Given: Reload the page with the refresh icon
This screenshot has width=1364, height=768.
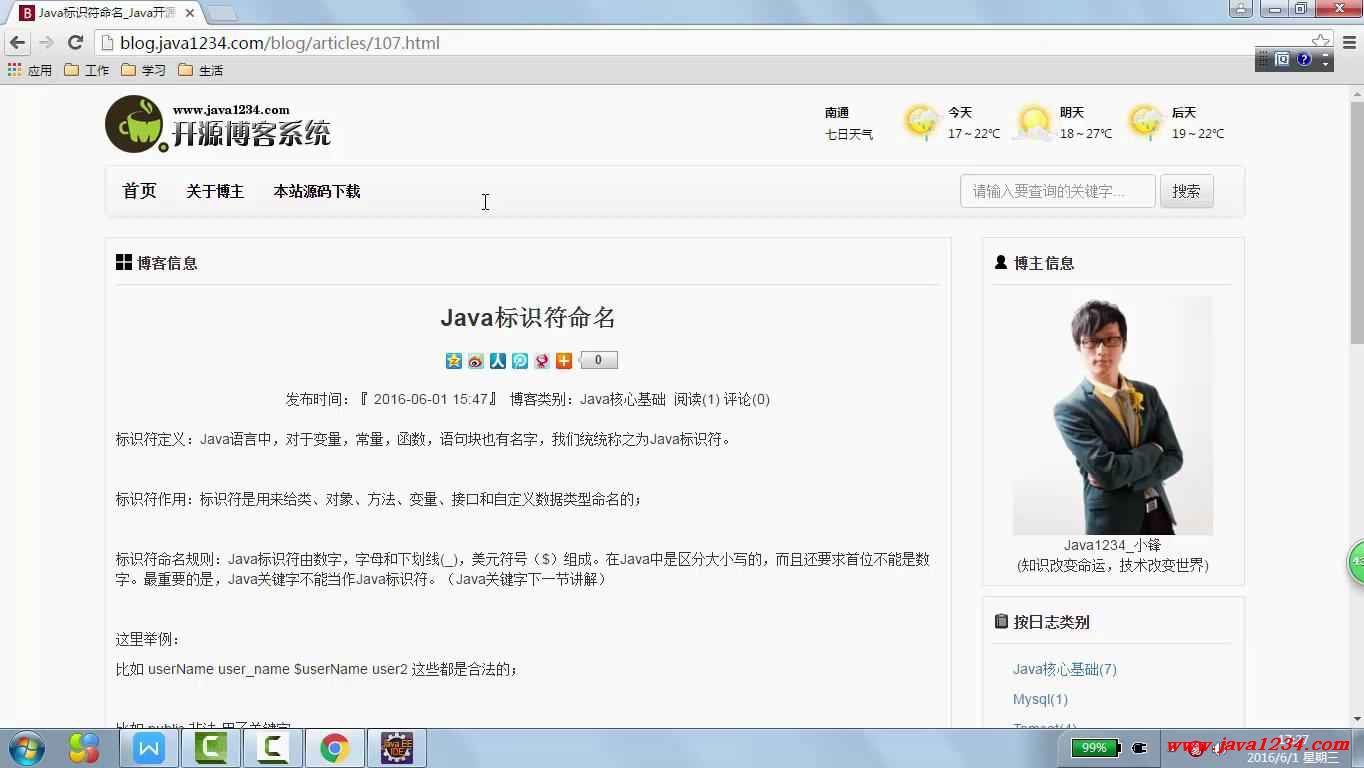Looking at the screenshot, I should tap(75, 43).
